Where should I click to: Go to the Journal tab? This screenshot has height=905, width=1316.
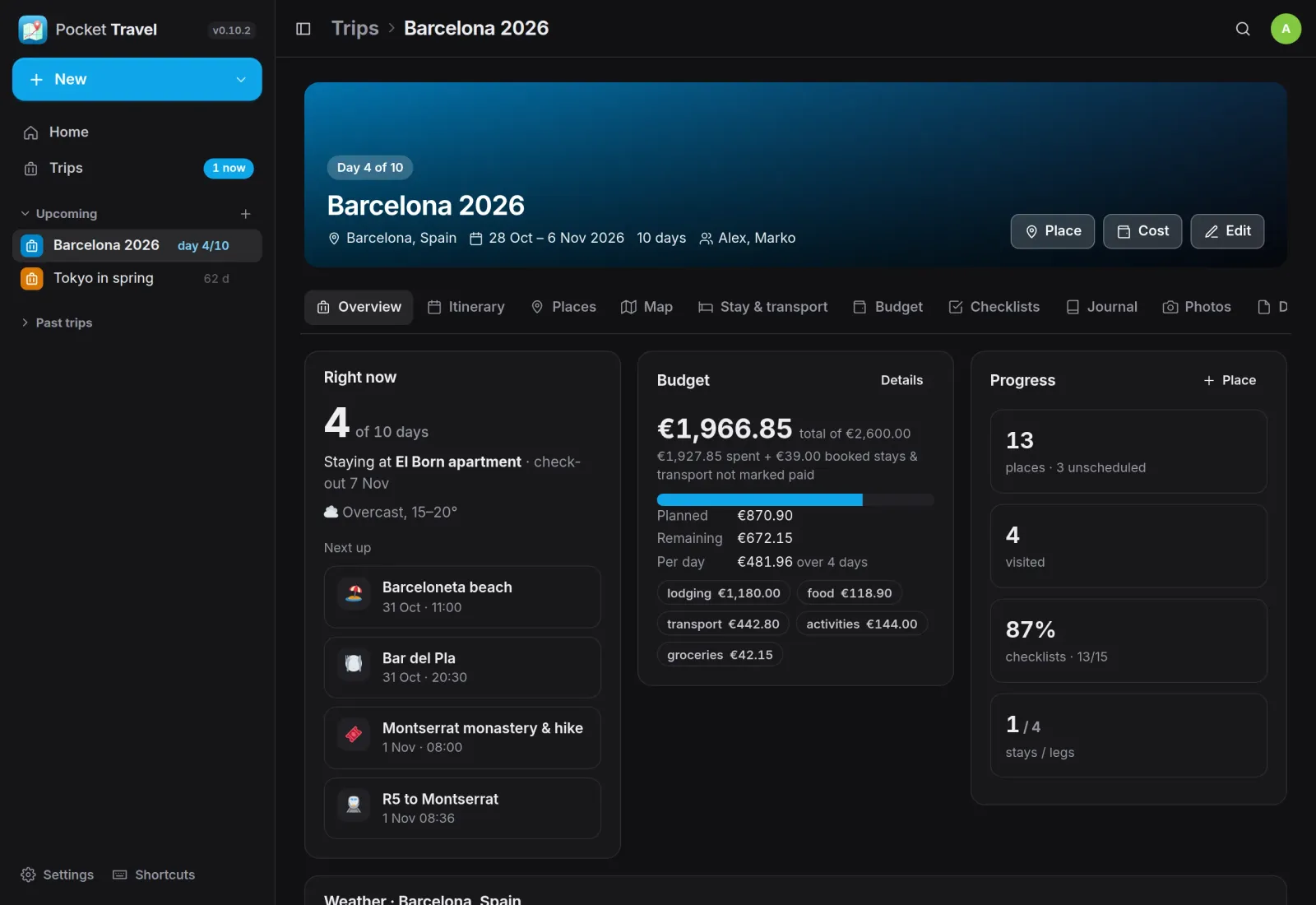click(x=1102, y=307)
